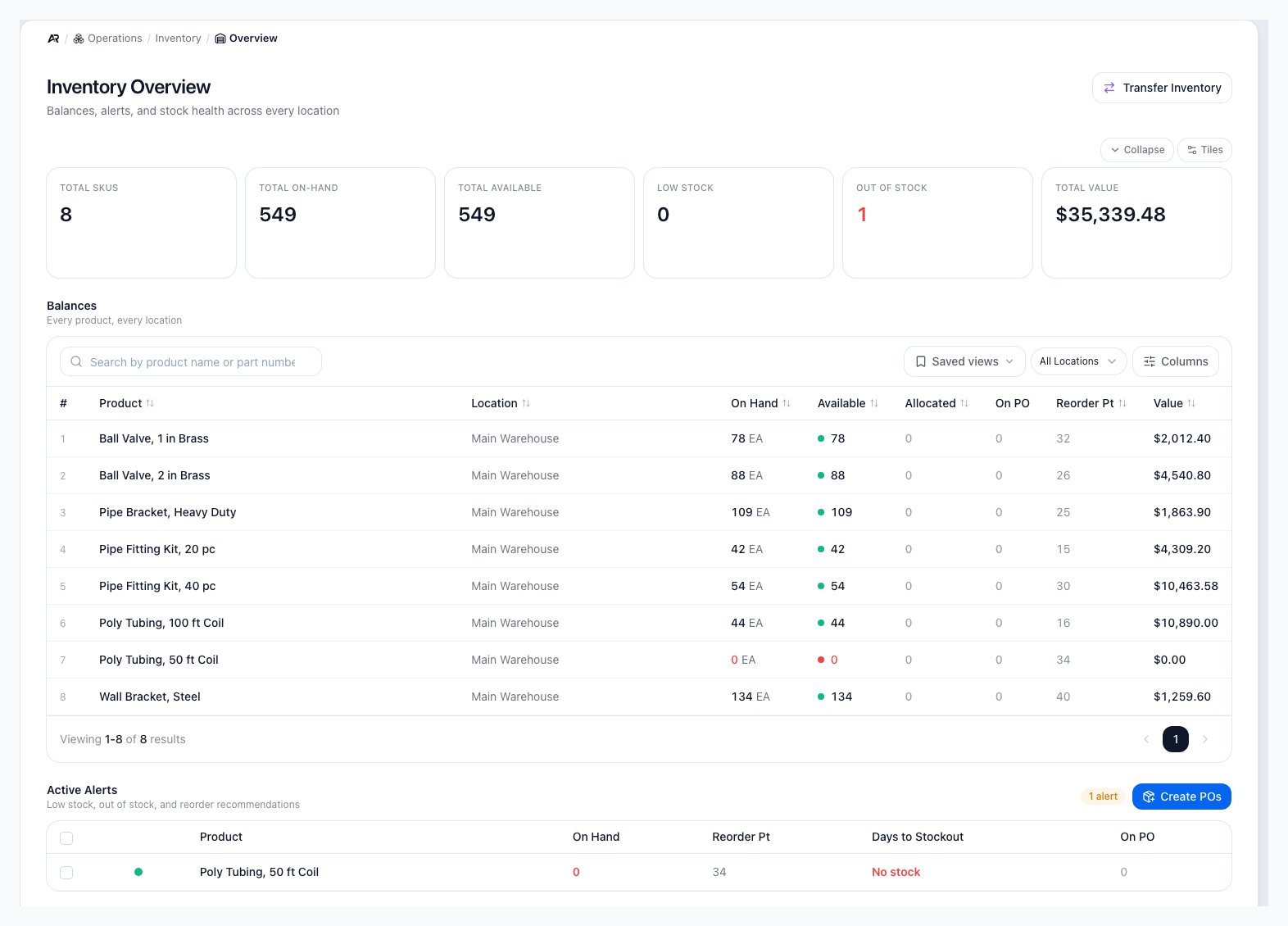This screenshot has height=926, width=1288.
Task: Open the Pipe Fitting Kit, 40 pc product
Action: (157, 586)
